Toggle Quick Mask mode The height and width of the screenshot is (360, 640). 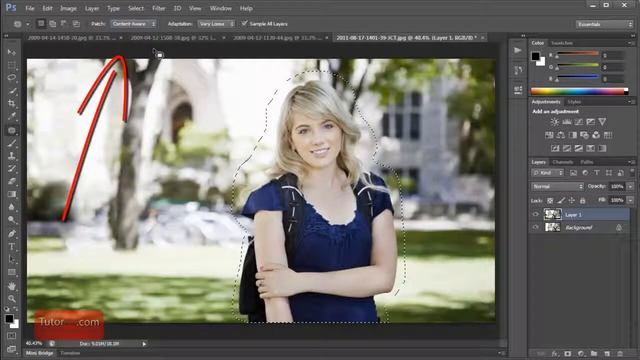[11, 336]
